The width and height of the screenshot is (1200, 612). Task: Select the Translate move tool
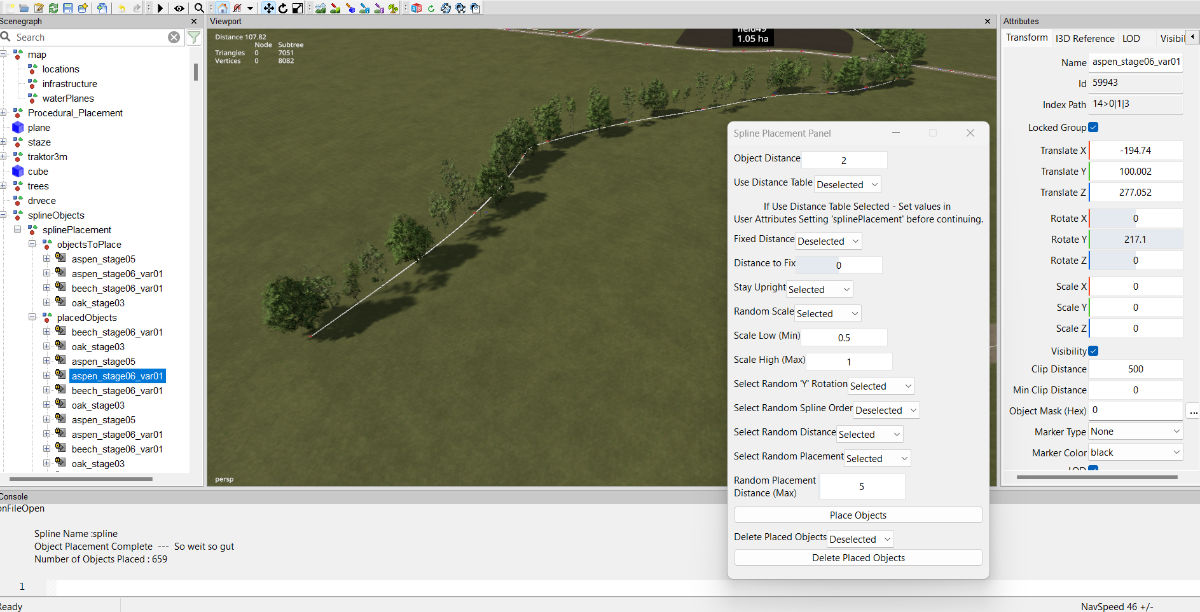pyautogui.click(x=269, y=7)
